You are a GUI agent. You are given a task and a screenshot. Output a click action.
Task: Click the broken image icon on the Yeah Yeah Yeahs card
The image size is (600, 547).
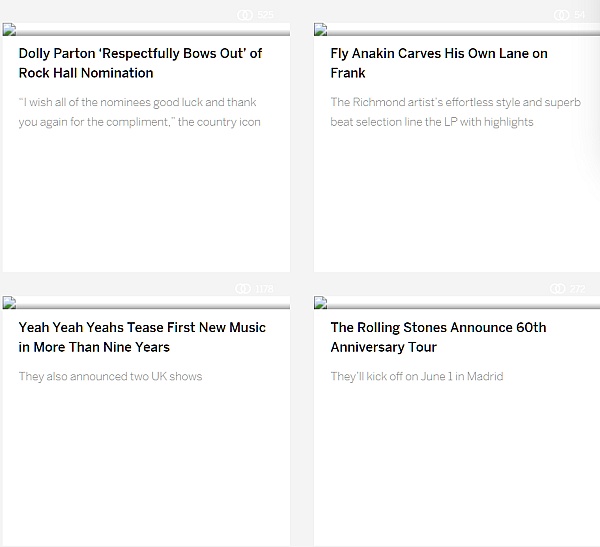pyautogui.click(x=9, y=302)
